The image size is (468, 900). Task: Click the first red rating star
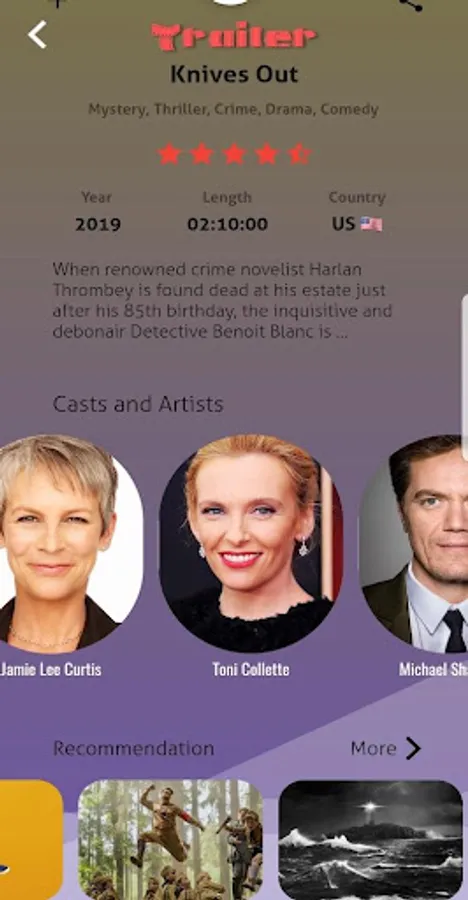coord(169,154)
